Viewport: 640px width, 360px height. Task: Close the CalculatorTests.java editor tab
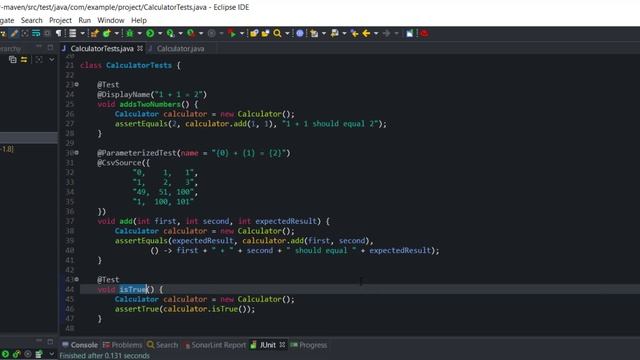coord(140,48)
